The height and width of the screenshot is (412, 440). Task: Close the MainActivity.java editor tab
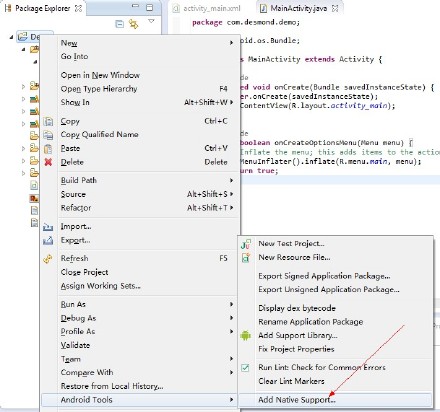tap(335, 8)
